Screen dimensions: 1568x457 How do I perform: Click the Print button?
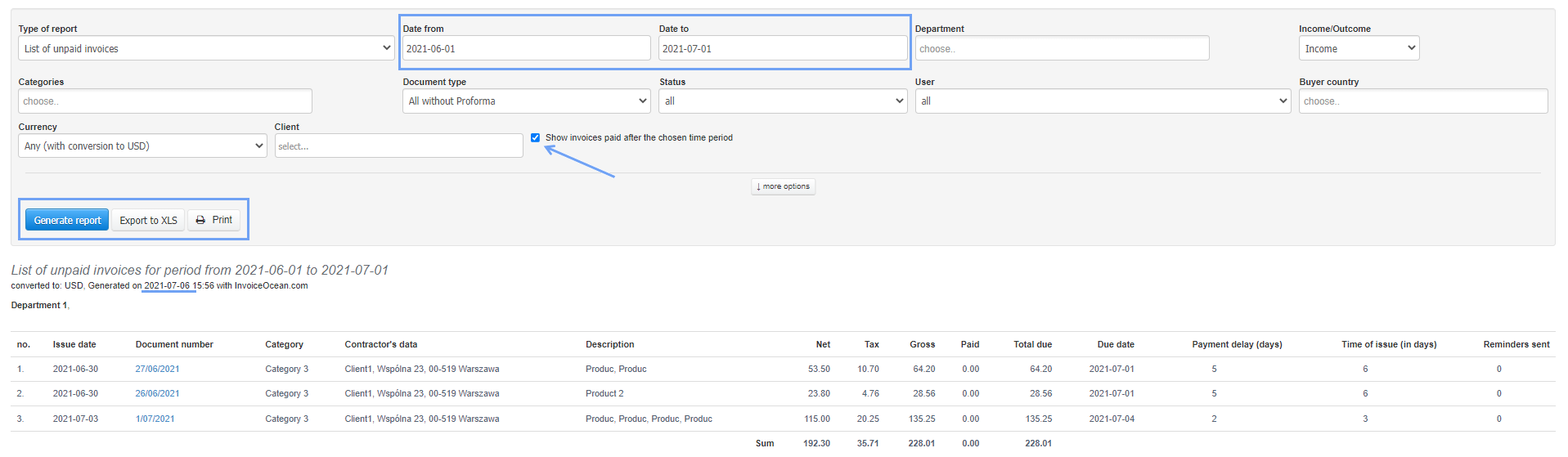[213, 220]
